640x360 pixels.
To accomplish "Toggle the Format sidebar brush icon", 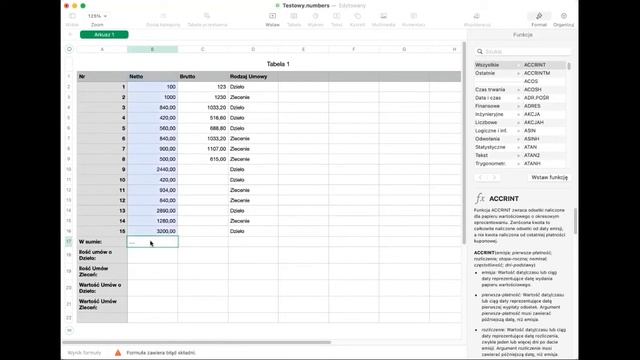I will [x=539, y=16].
